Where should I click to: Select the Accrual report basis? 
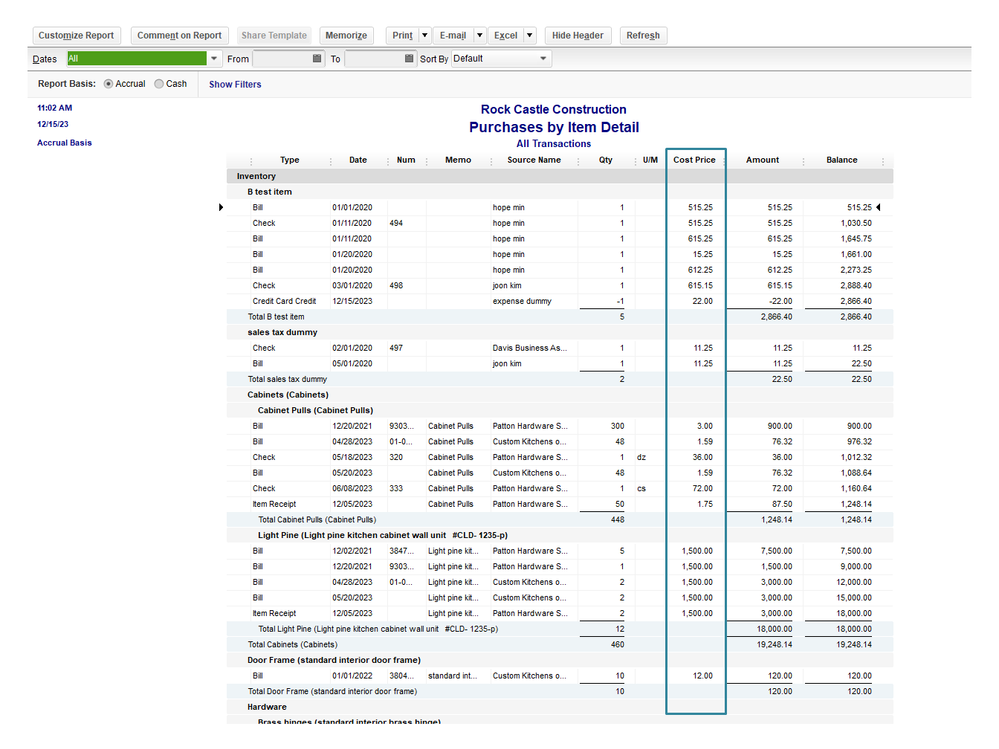pyautogui.click(x=109, y=84)
